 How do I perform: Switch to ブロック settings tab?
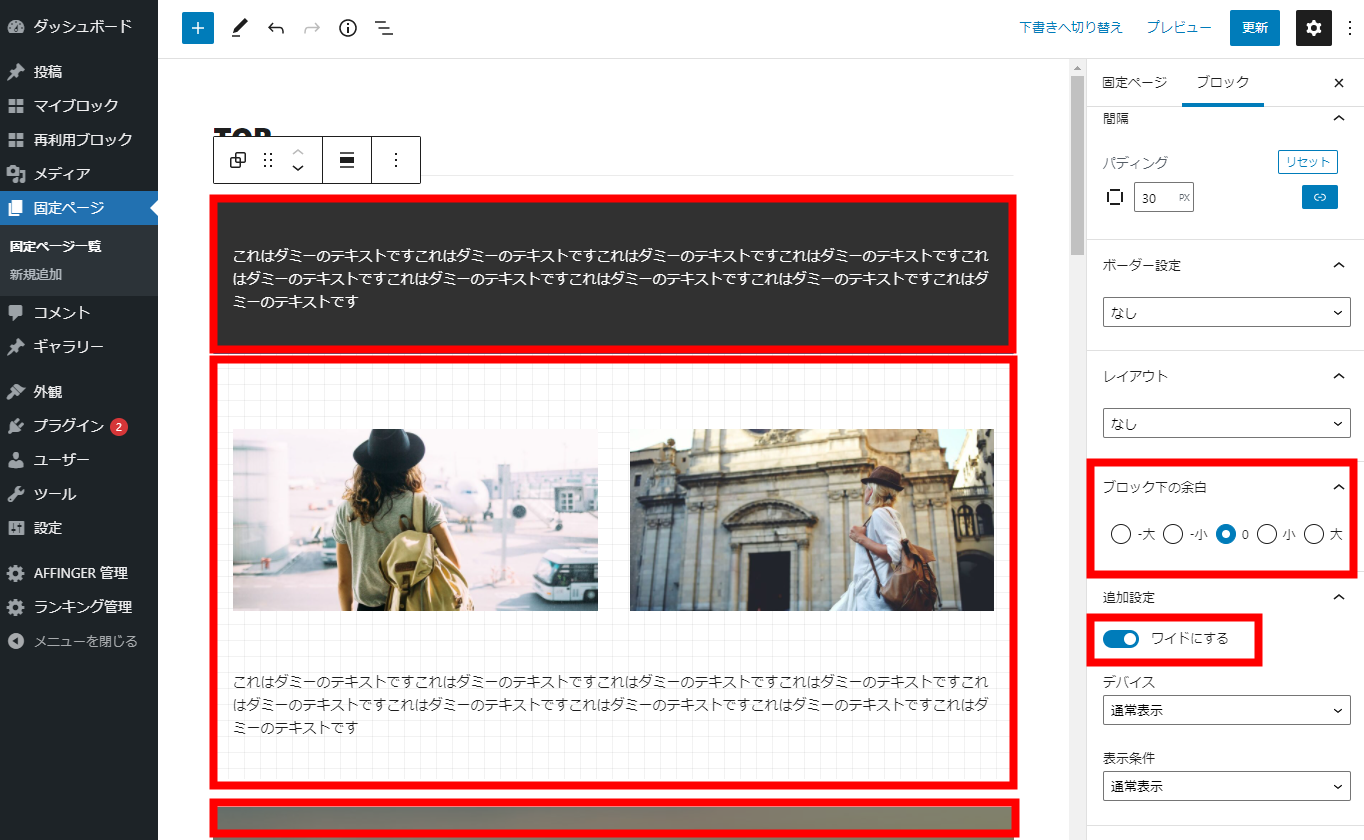tap(1223, 83)
